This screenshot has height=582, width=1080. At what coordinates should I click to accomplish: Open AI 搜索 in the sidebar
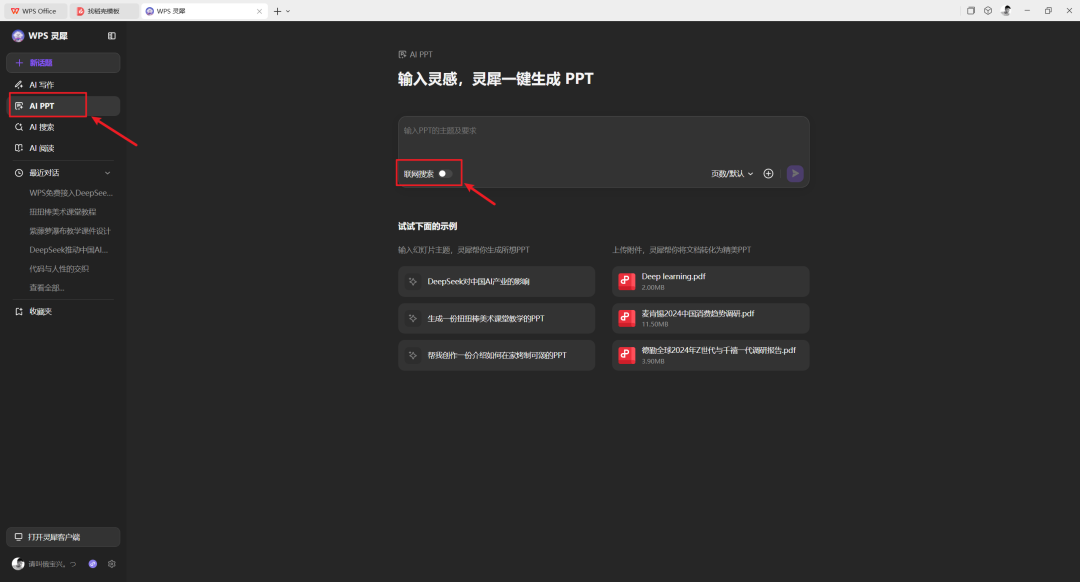(x=63, y=127)
